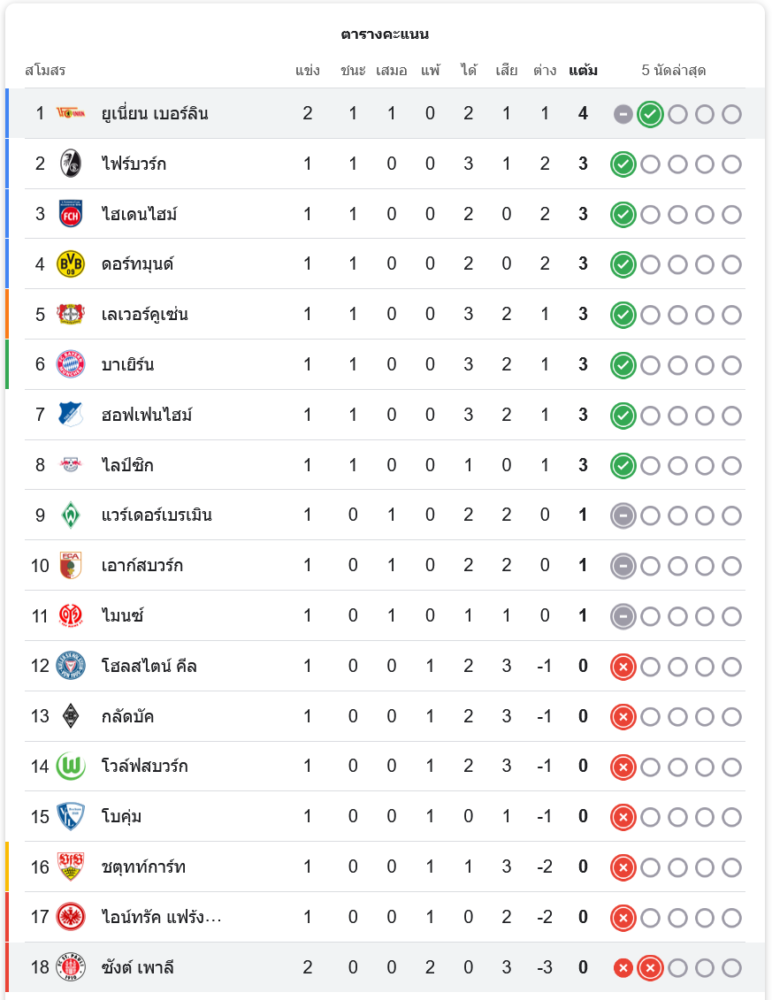Click Holstein Kiel's red loss result icon

point(623,666)
